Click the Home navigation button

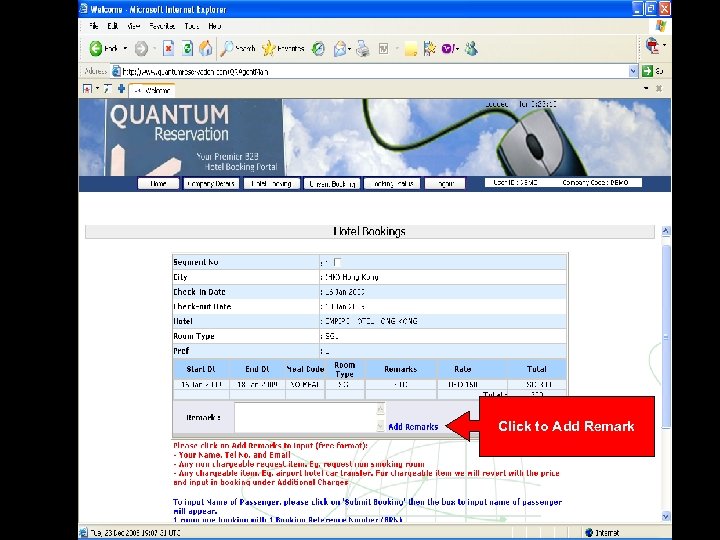click(158, 184)
